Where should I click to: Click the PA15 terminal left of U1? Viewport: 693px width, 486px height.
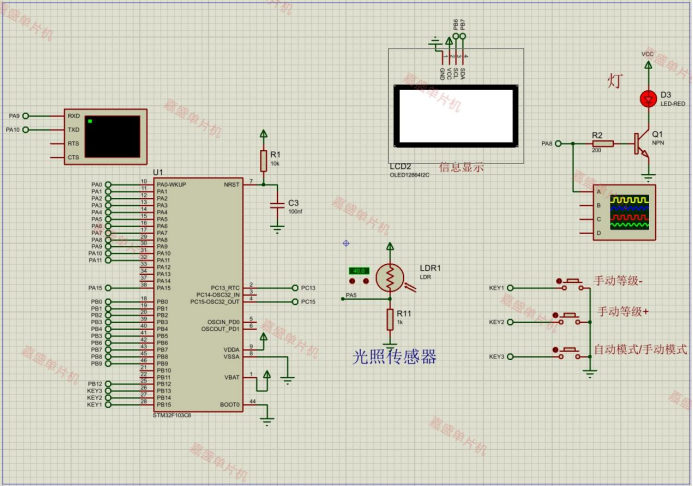[108, 288]
